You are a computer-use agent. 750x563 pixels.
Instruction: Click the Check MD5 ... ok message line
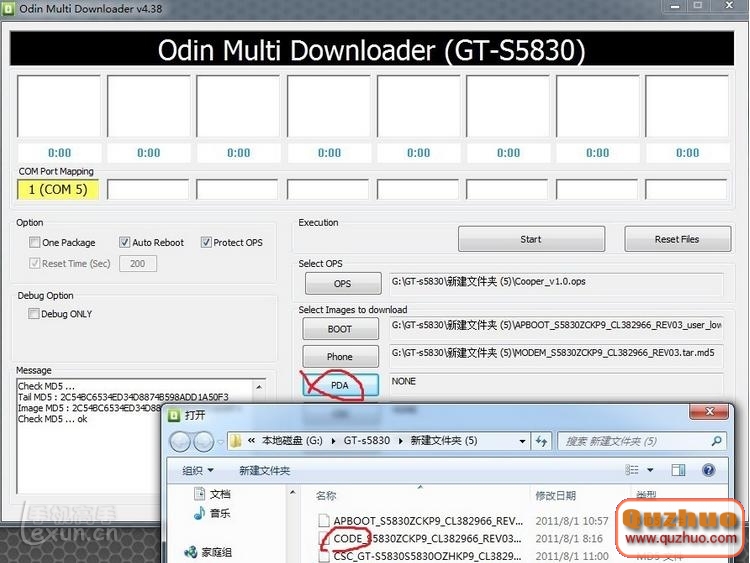pyautogui.click(x=53, y=419)
